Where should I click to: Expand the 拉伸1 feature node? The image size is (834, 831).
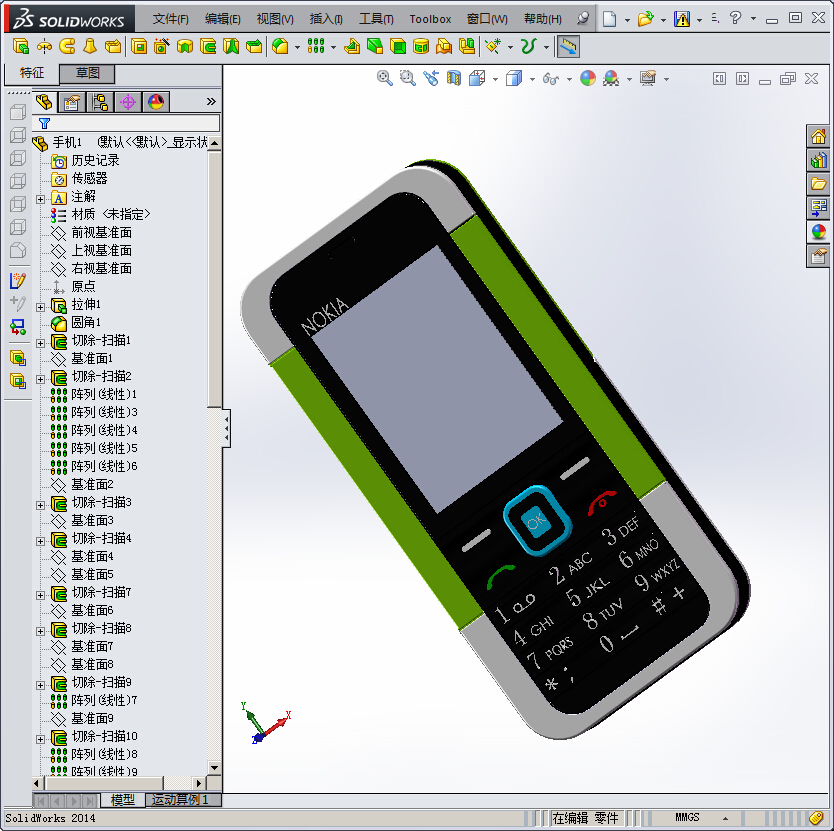tap(40, 308)
